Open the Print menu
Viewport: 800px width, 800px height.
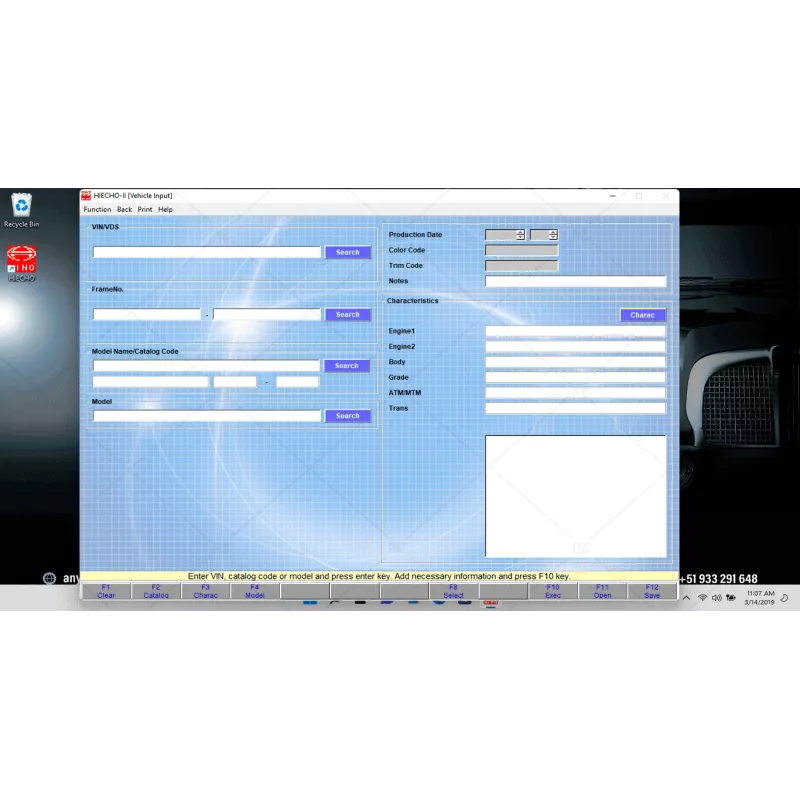click(x=145, y=210)
